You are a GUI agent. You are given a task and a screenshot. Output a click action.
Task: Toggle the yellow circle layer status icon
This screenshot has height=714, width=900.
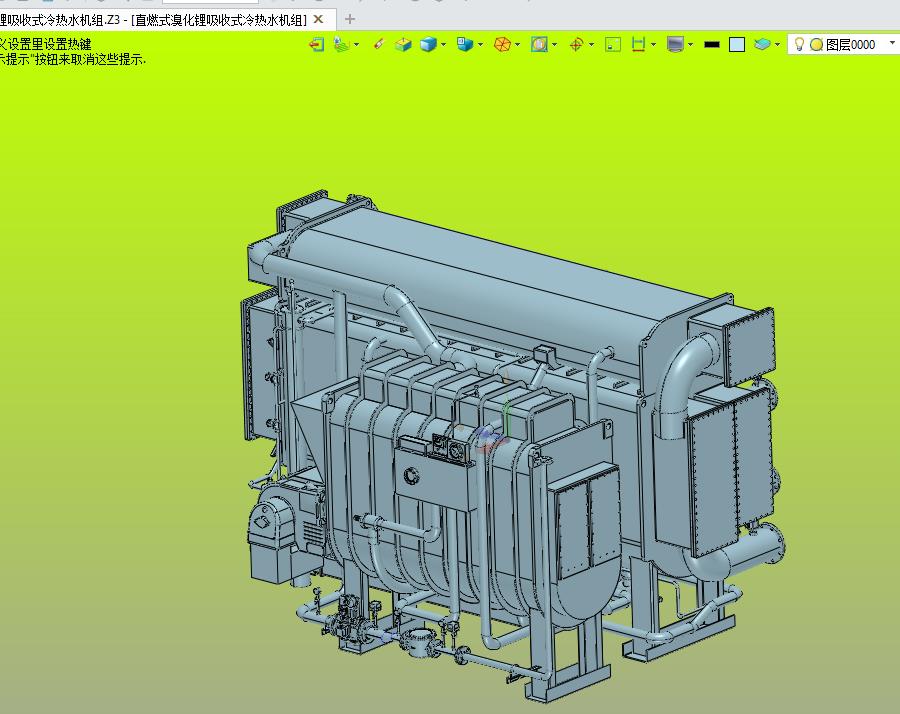click(816, 44)
